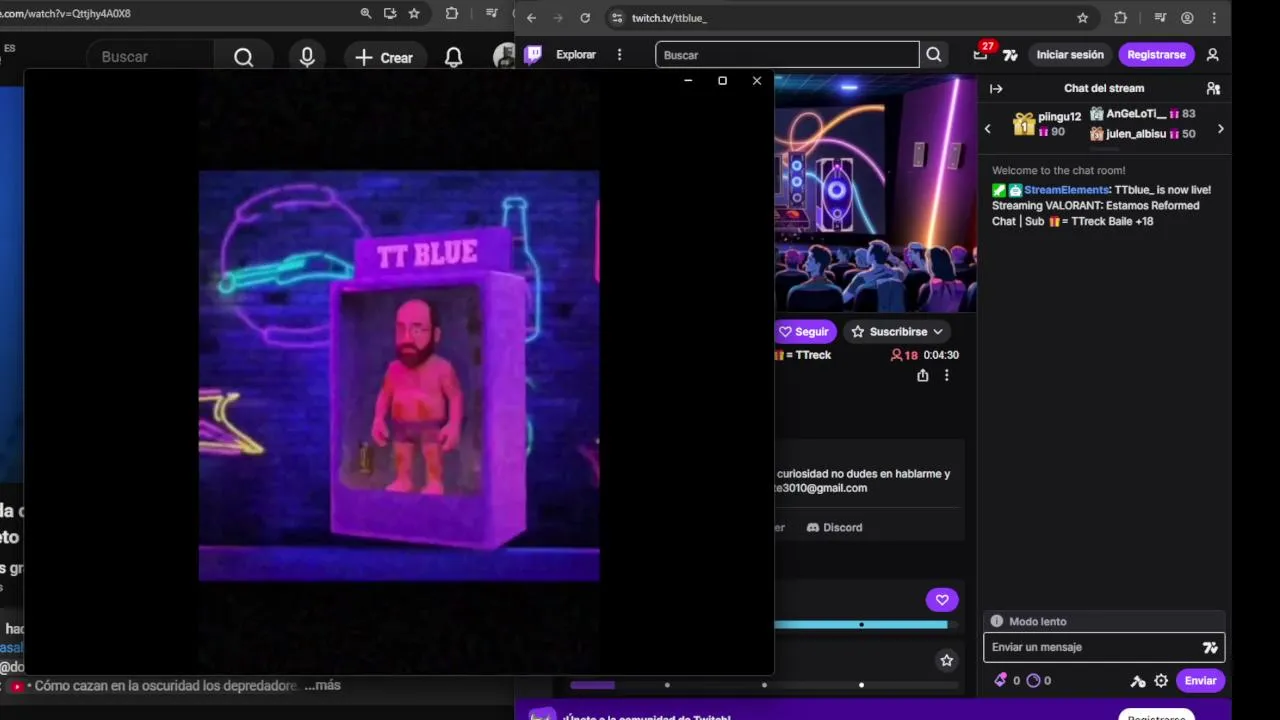Image resolution: width=1280 pixels, height=720 pixels.
Task: Open extensions puzzle icon in Twitch window
Action: (1120, 18)
